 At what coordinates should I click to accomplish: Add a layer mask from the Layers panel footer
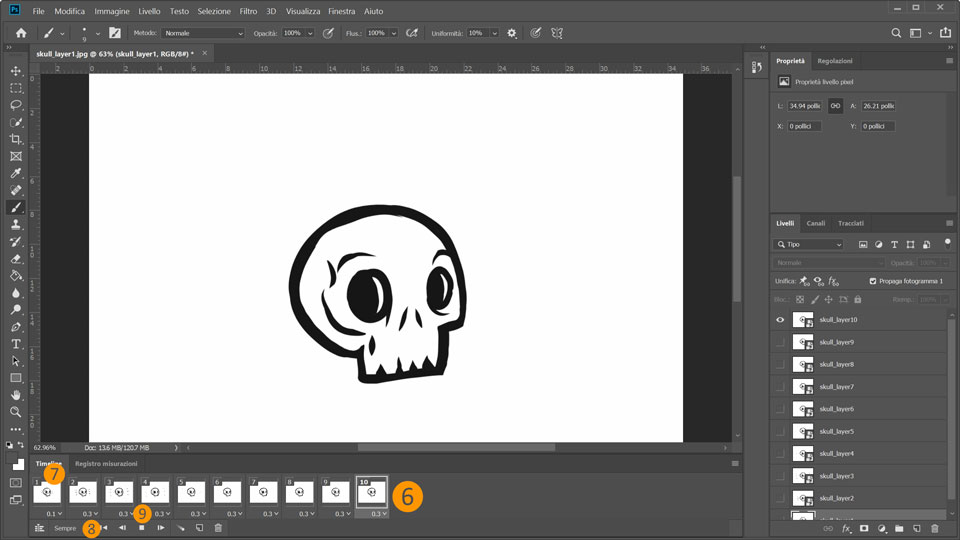pos(864,529)
